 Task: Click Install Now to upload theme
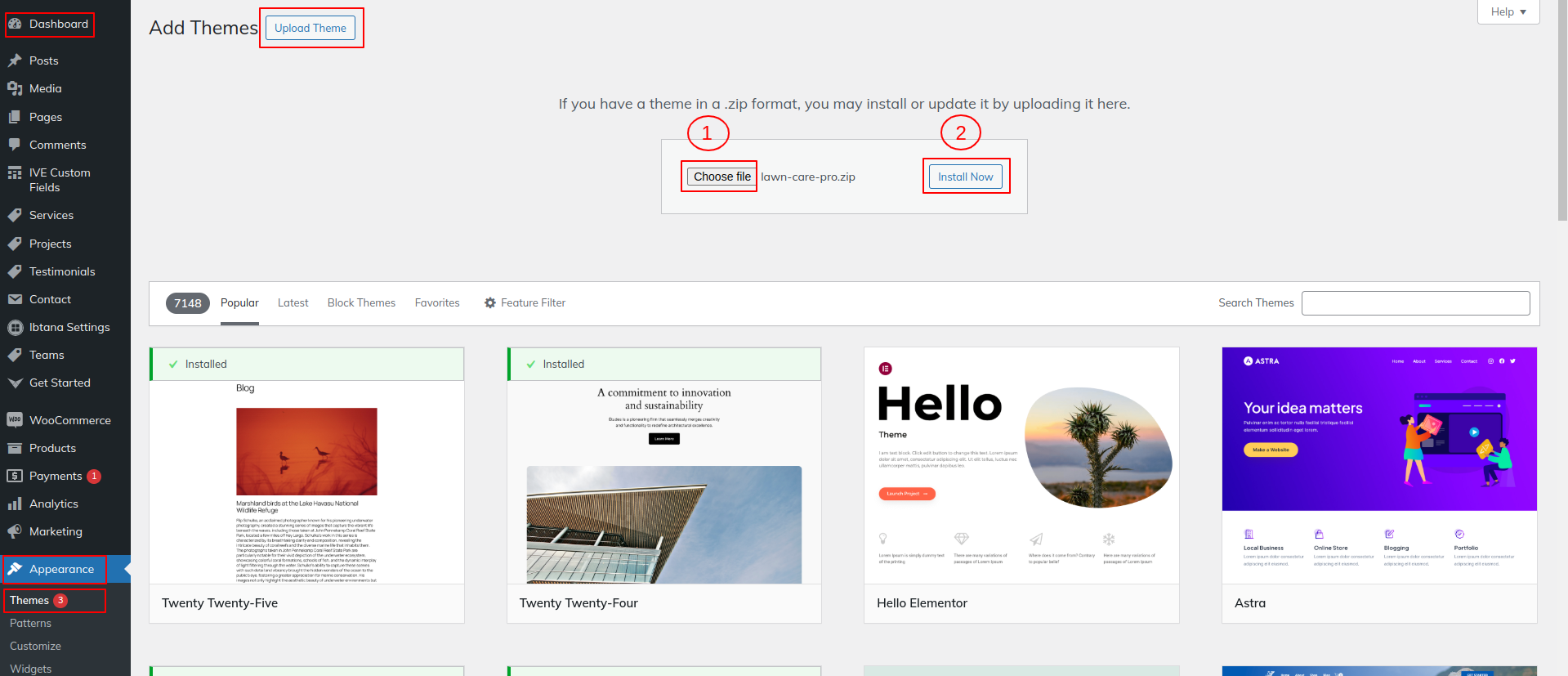pos(965,177)
